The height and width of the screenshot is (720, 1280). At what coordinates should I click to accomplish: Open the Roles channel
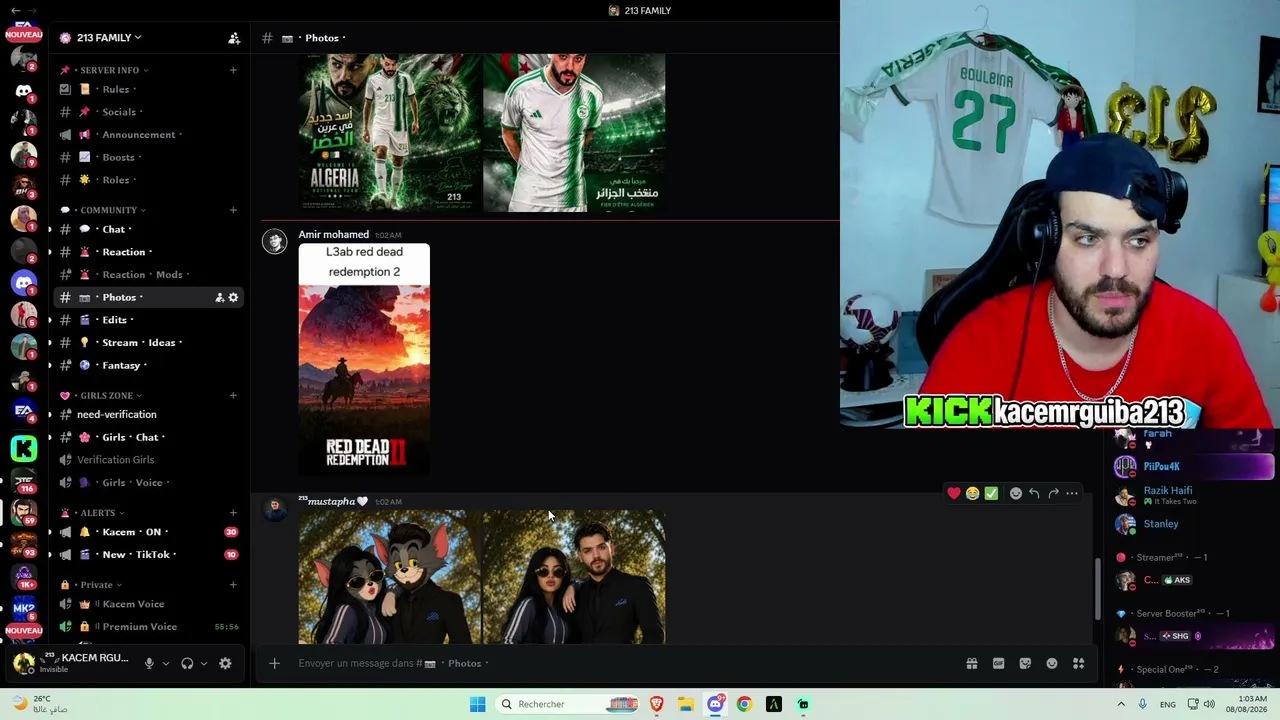(148, 180)
